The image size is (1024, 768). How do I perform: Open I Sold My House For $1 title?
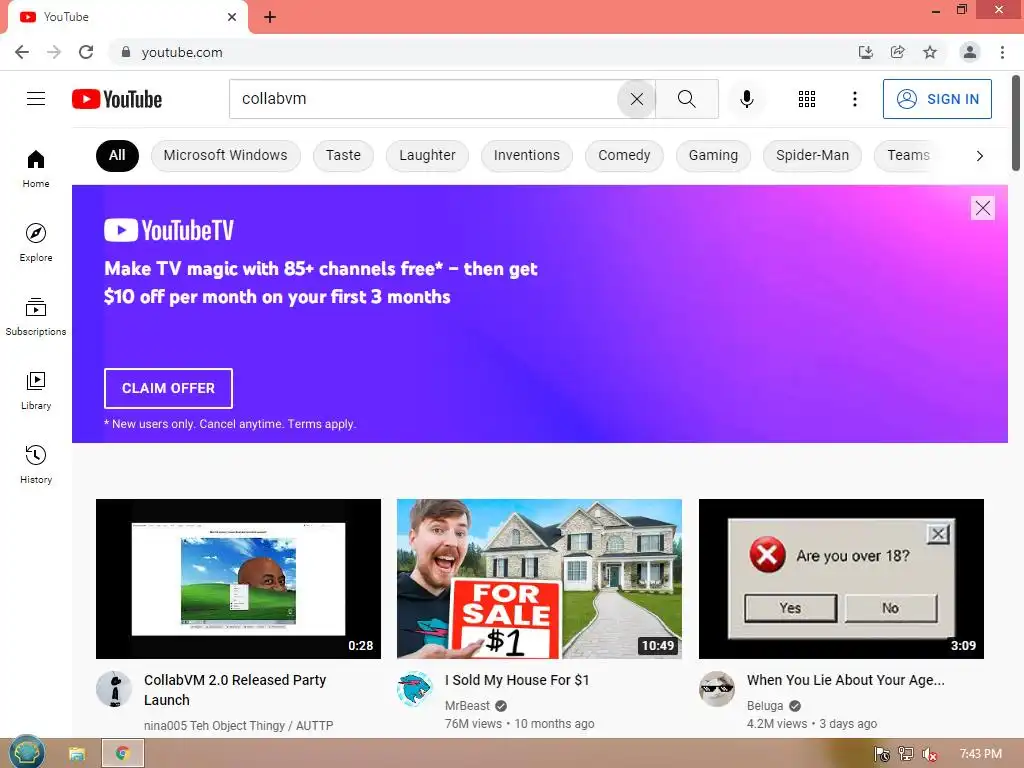point(517,680)
